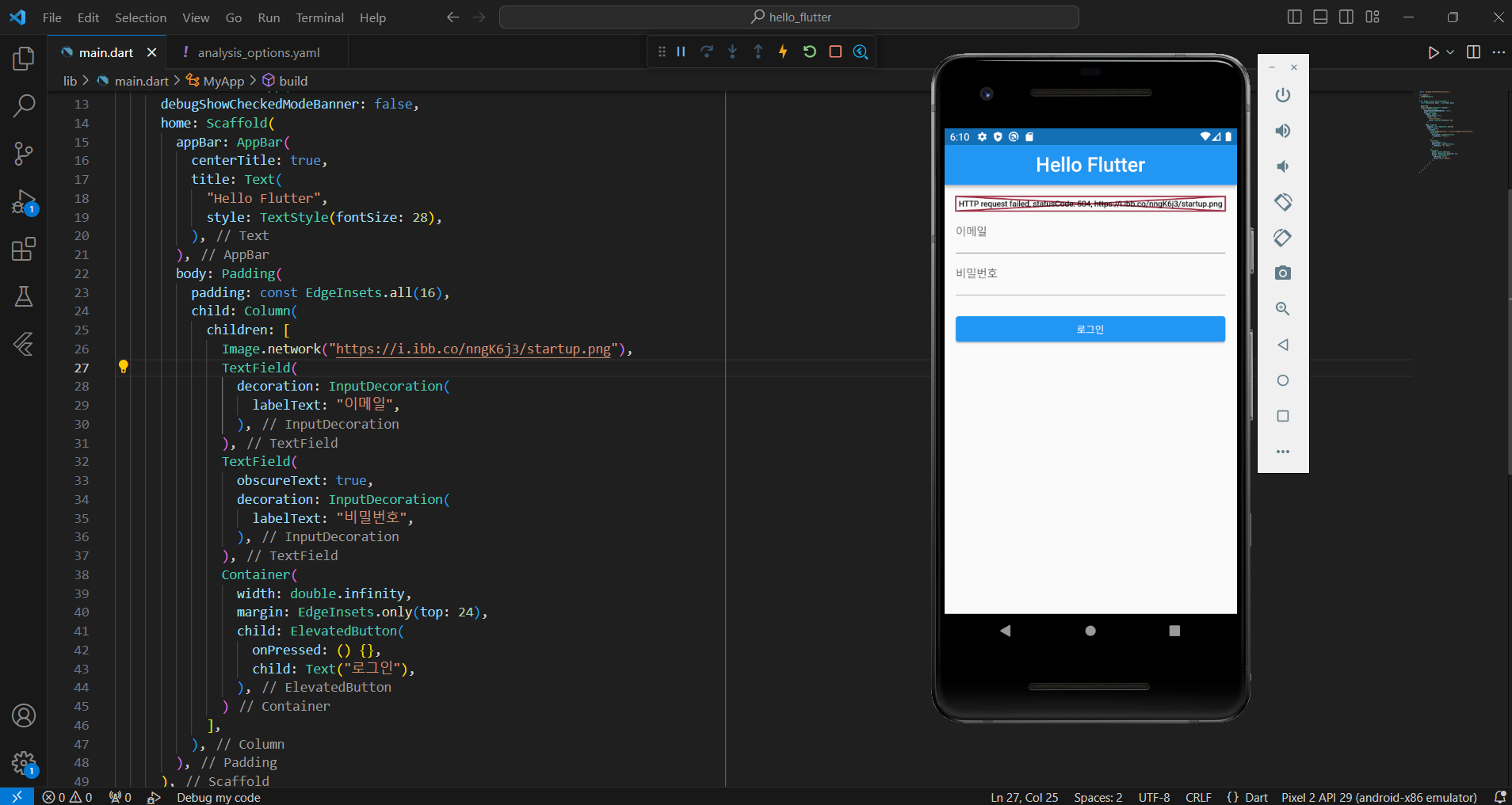Click the 비밀번호 input field in emulator
Image resolution: width=1512 pixels, height=805 pixels.
[1090, 278]
